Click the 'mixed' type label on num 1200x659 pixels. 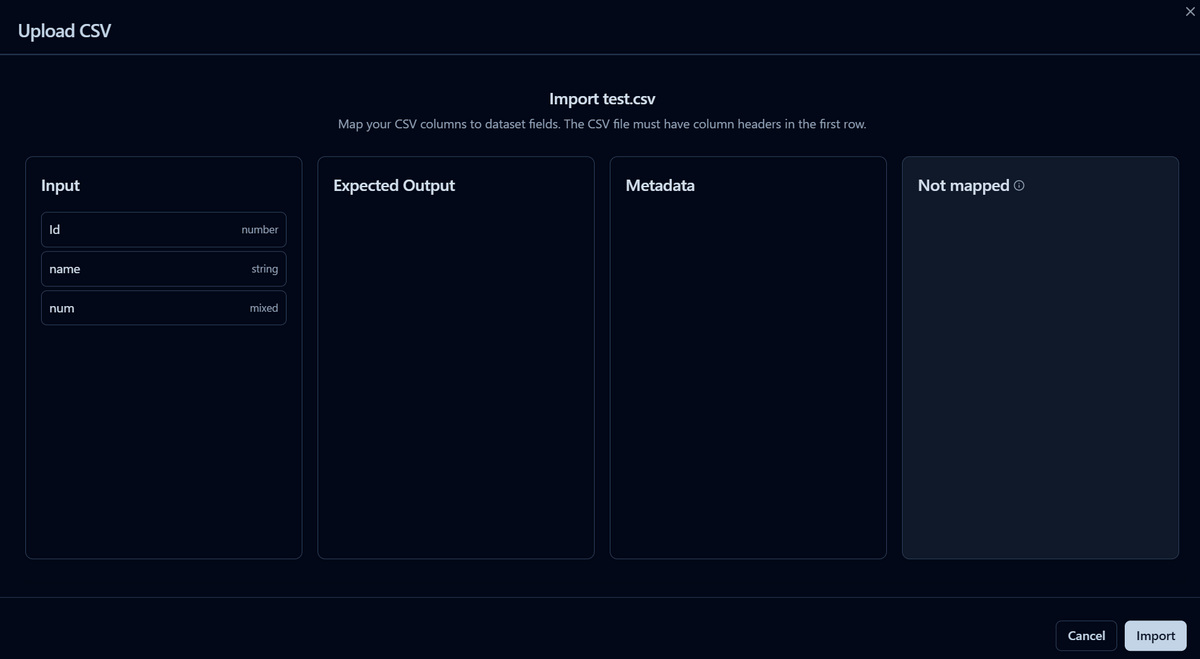point(263,308)
